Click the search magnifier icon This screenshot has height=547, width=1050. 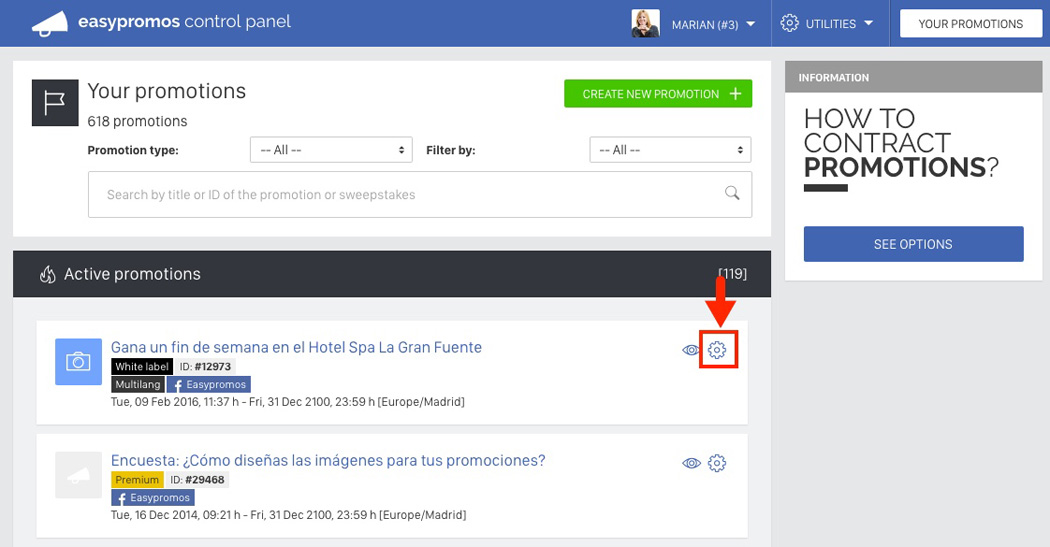[732, 193]
